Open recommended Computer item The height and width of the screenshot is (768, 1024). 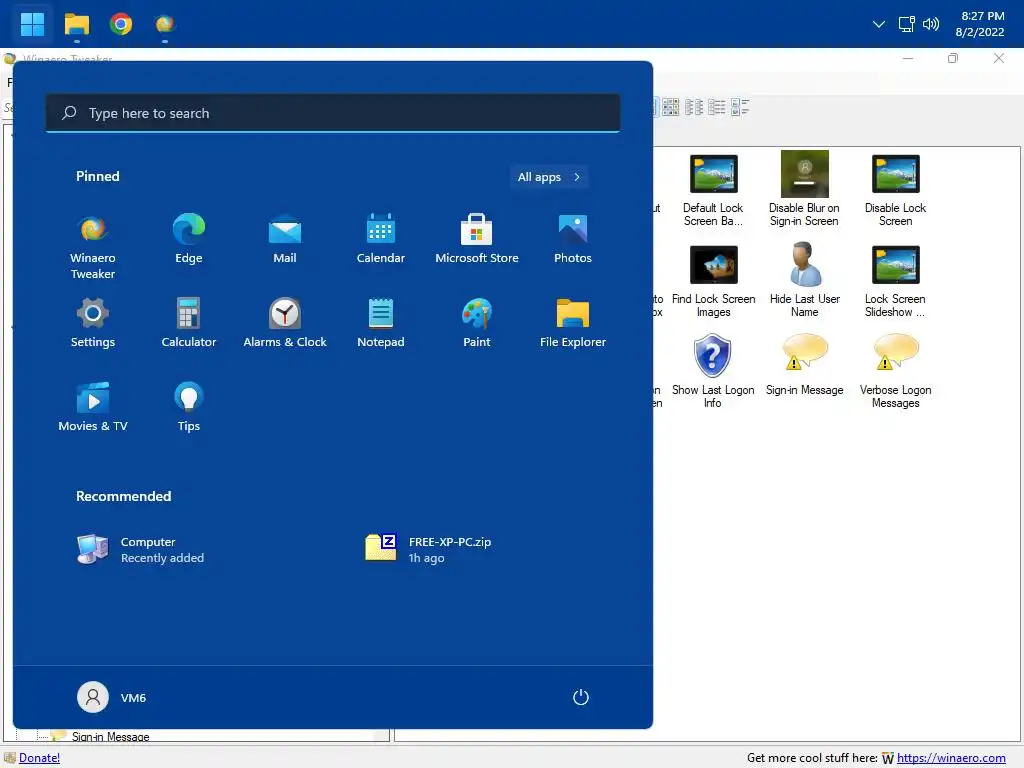point(140,550)
